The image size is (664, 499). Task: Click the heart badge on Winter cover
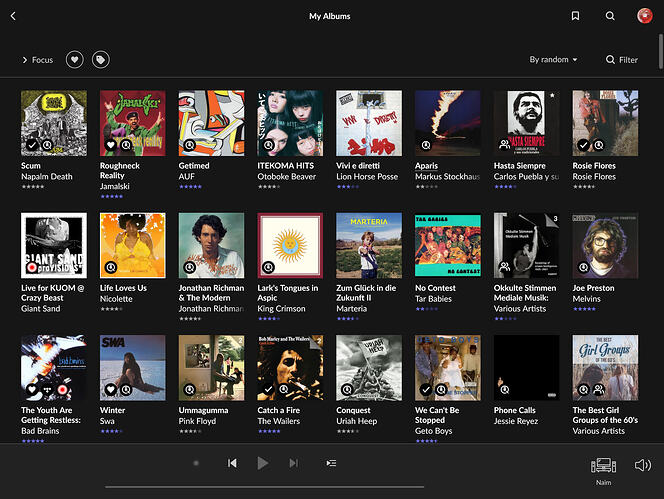(111, 389)
